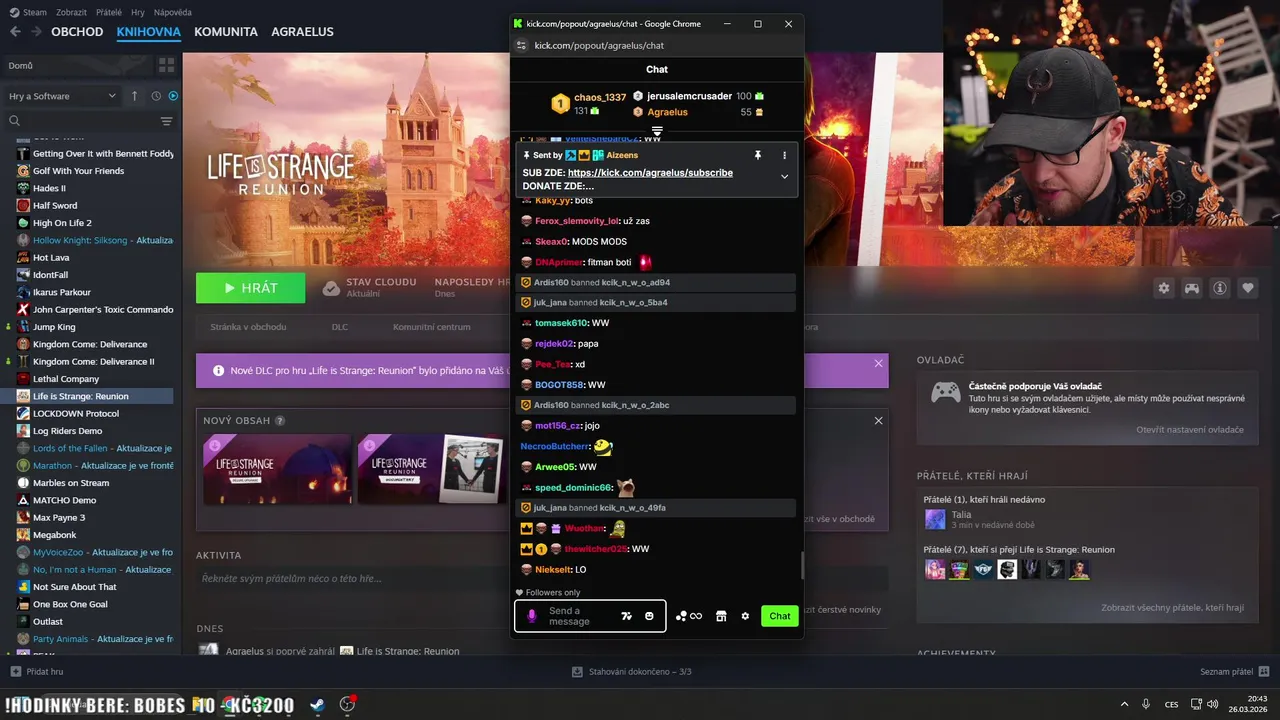Open first Life is Strange DLC thumbnail
This screenshot has height=720, width=1280.
tap(277, 469)
